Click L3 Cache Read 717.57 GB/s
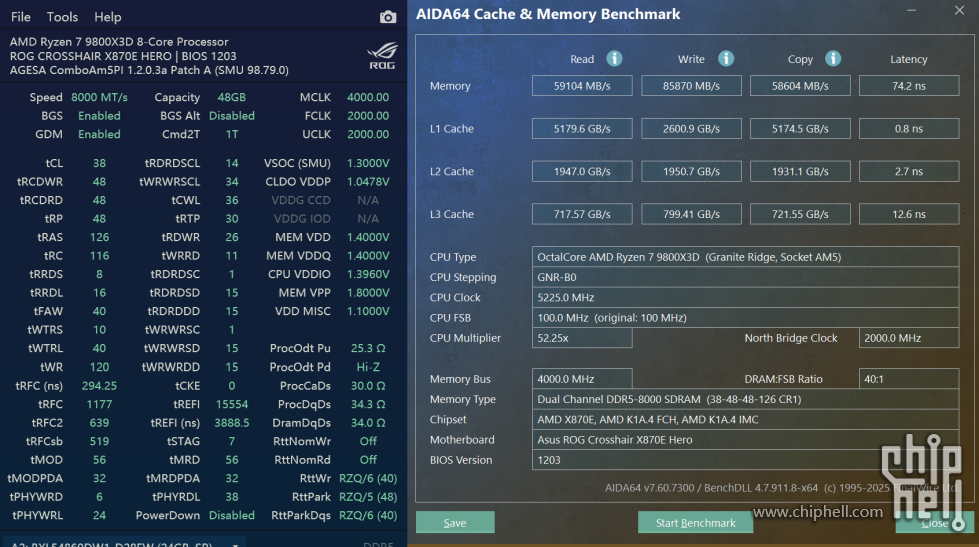The image size is (979, 547). [582, 214]
